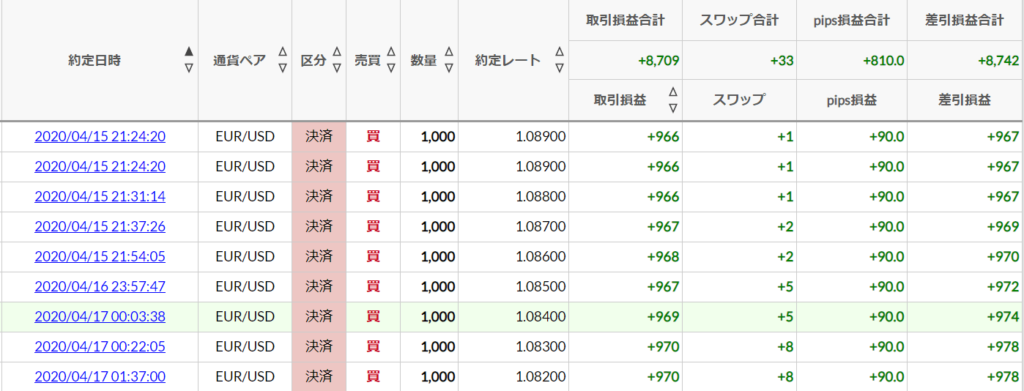Click the 差引損益 sub-header label
The height and width of the screenshot is (391, 1024).
(966, 100)
